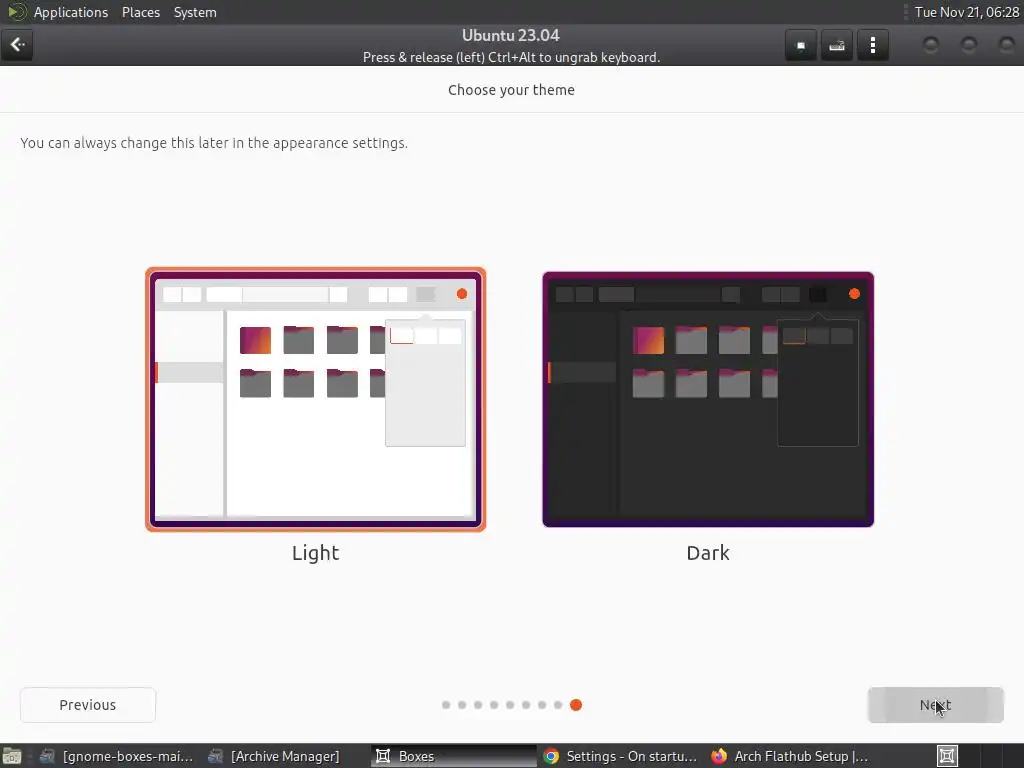
Task: Click the Applications menu logo icon
Action: point(16,12)
